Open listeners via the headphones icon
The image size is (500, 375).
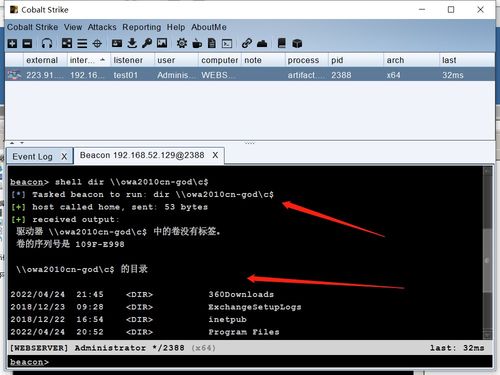47,43
